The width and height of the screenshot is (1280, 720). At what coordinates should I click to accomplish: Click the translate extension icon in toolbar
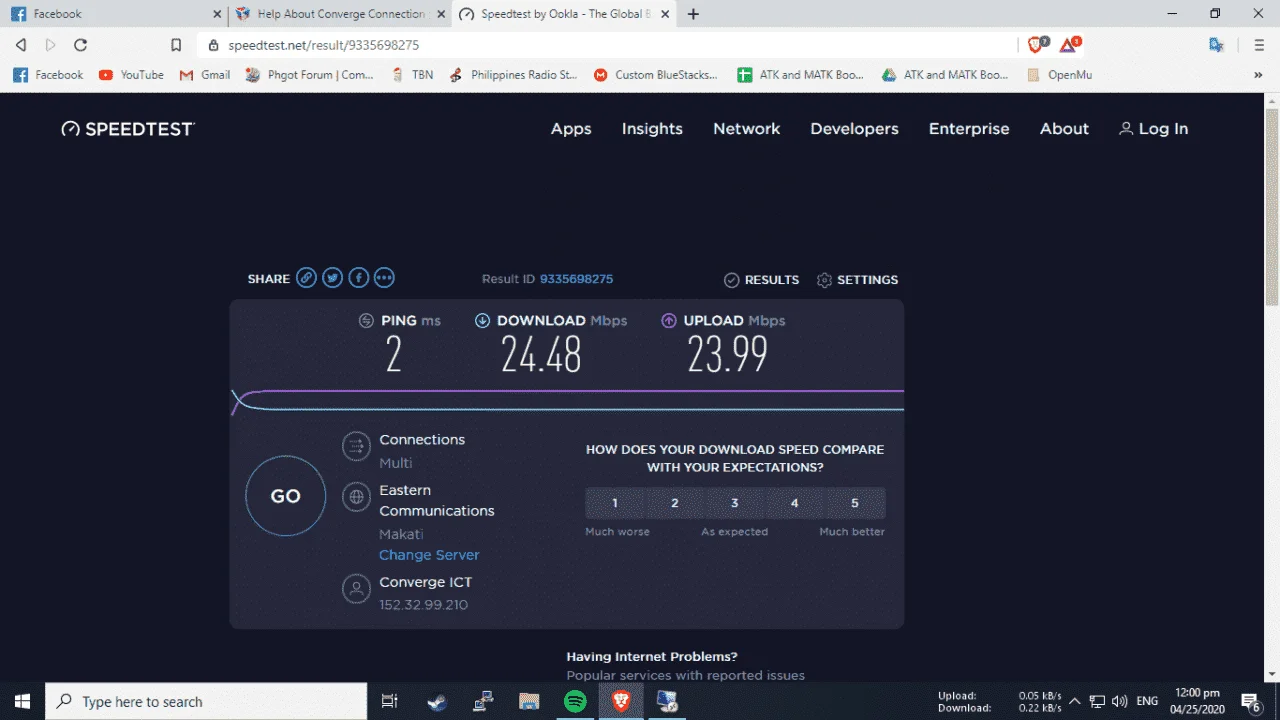tap(1216, 45)
